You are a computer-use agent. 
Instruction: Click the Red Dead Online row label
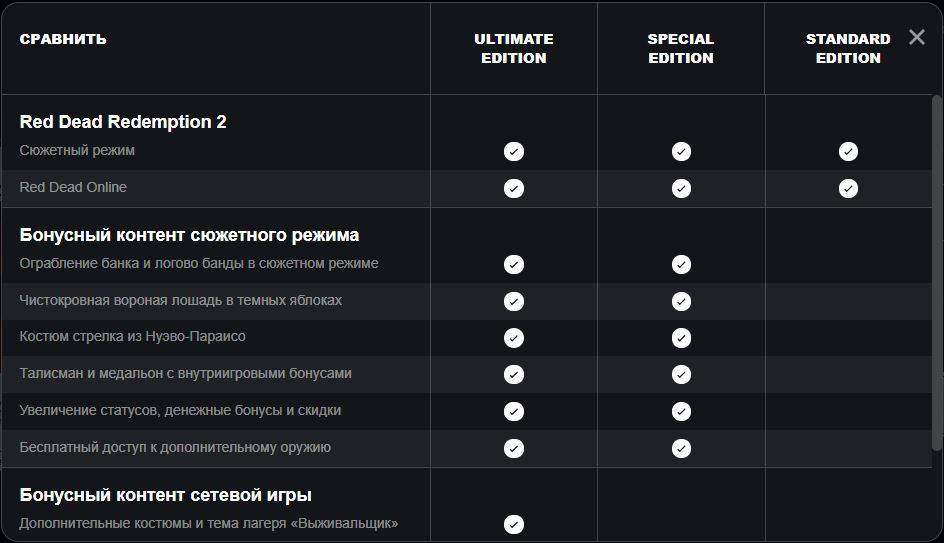[73, 187]
